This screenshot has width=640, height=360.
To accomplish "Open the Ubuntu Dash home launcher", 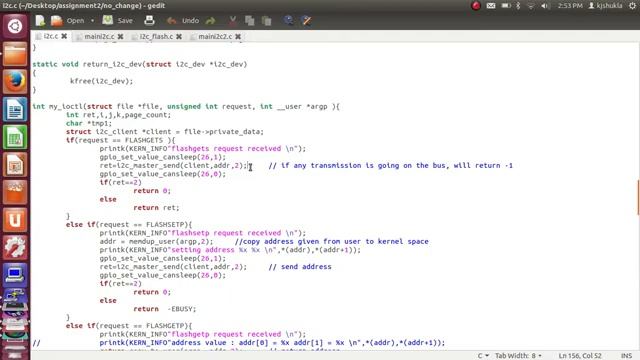I will [x=15, y=27].
